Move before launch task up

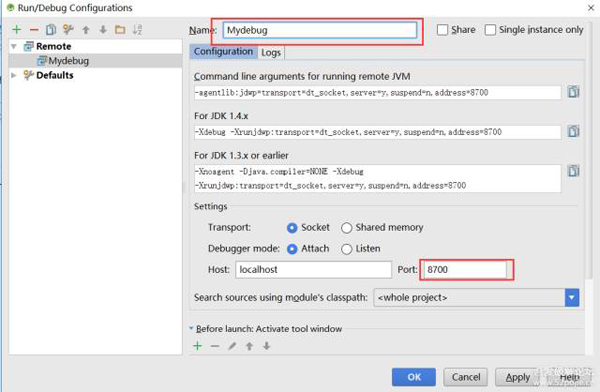[x=249, y=346]
